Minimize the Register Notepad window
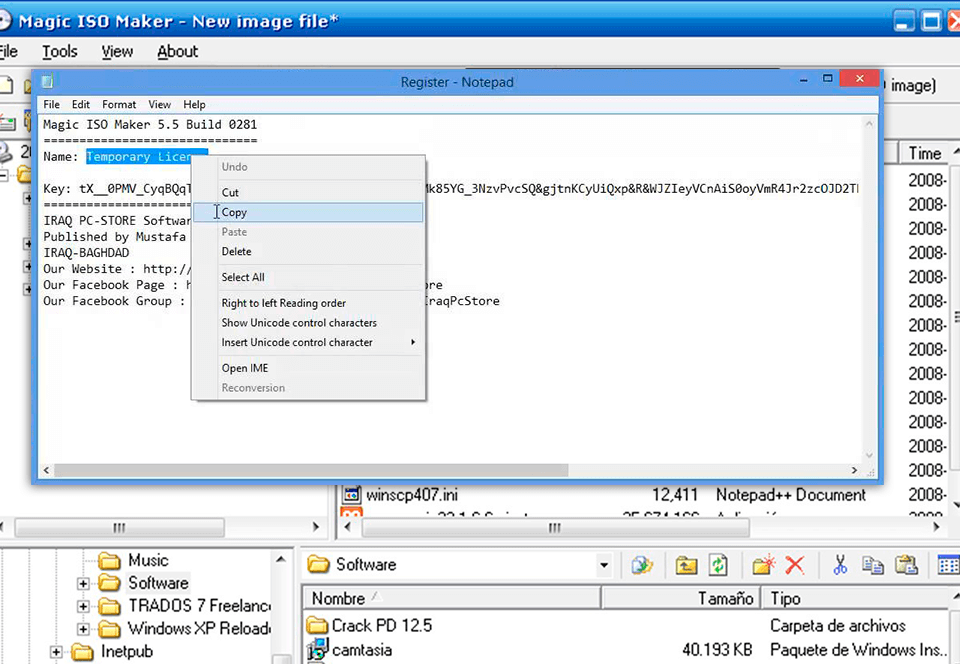Viewport: 960px width, 664px height. [804, 80]
